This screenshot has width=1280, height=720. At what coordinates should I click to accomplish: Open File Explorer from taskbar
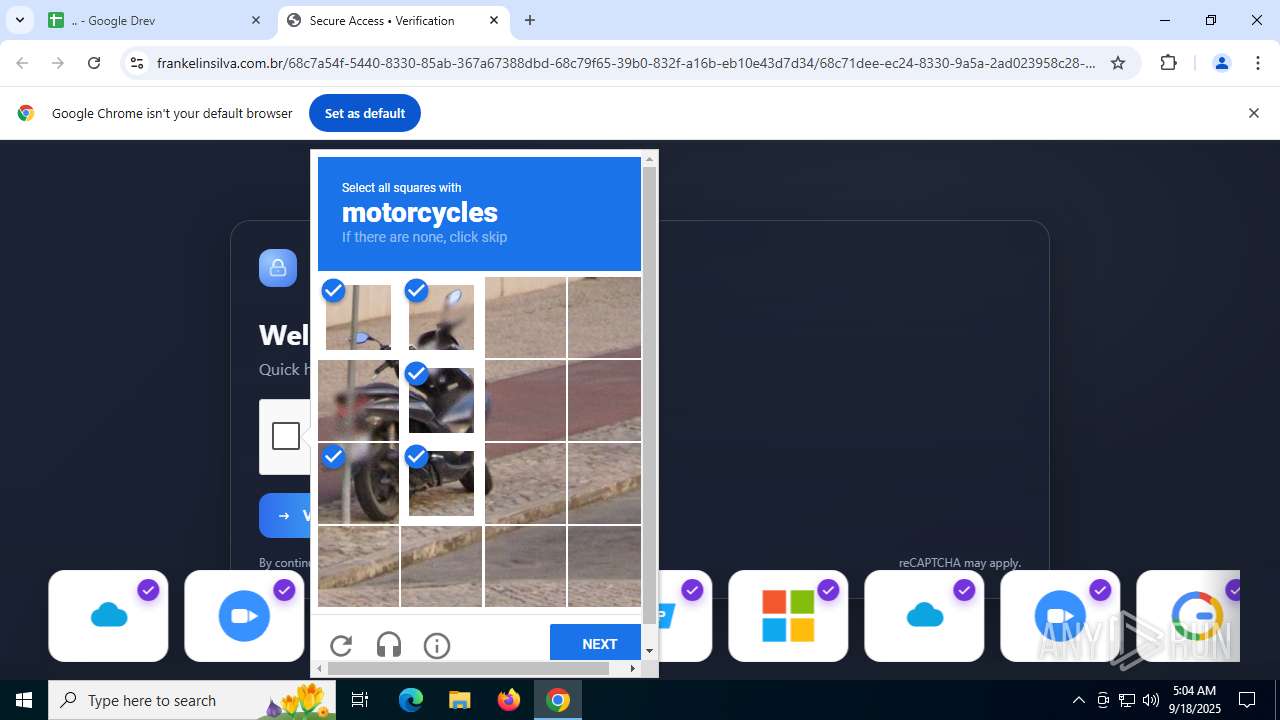tap(459, 700)
